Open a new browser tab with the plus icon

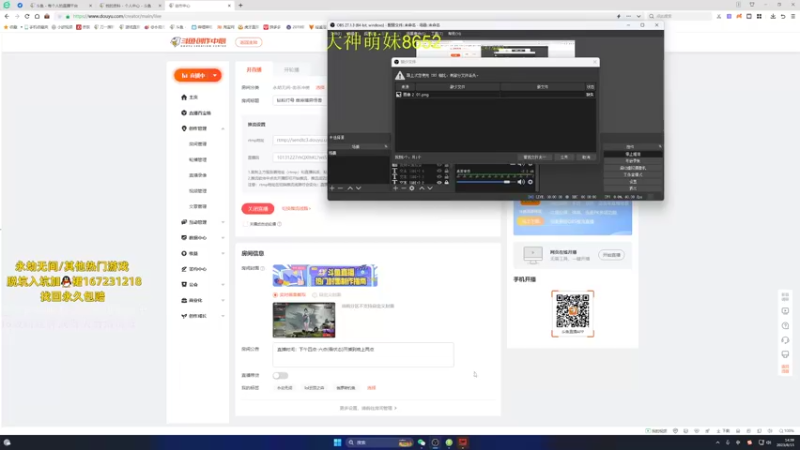coord(240,6)
